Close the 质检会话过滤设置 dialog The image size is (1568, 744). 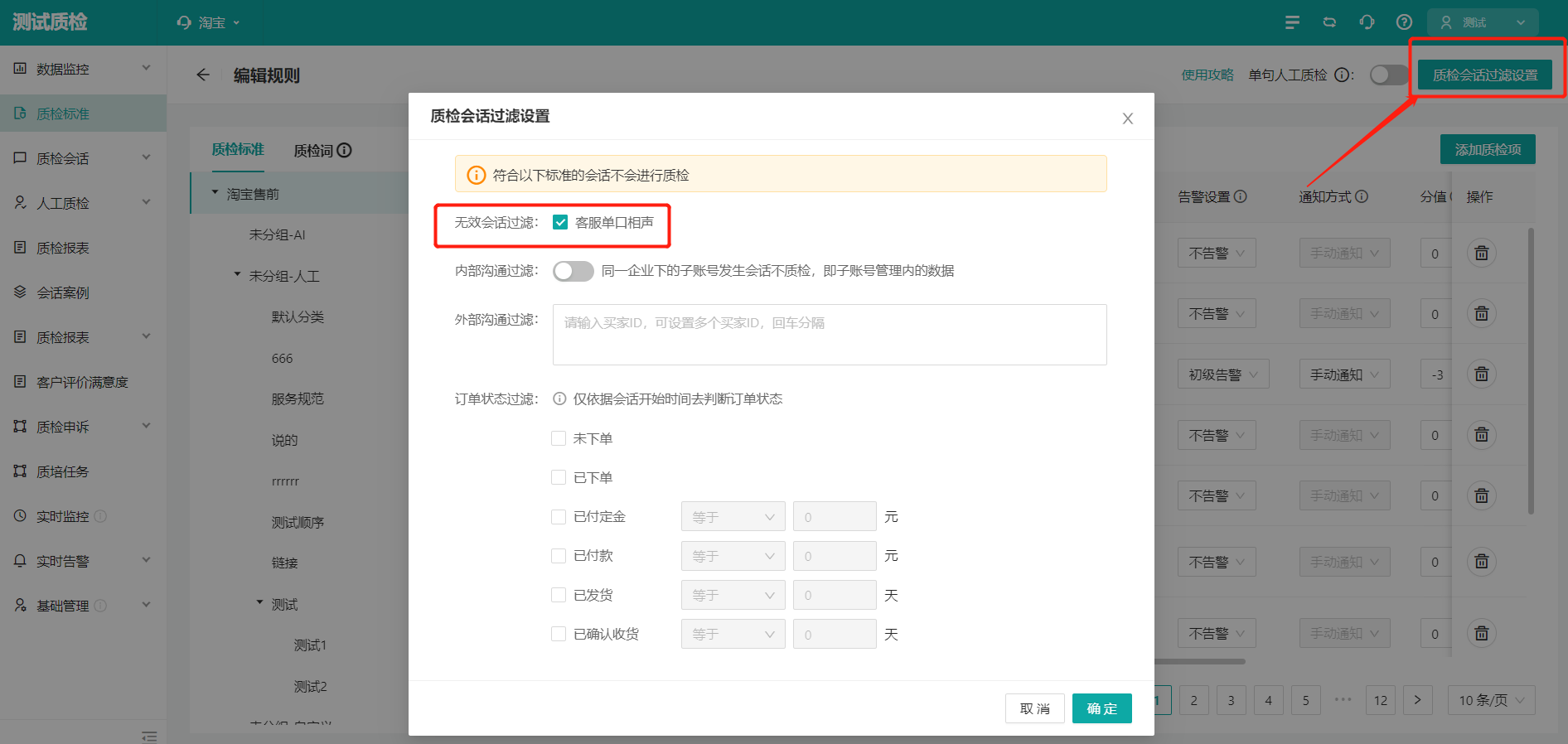(x=1128, y=118)
